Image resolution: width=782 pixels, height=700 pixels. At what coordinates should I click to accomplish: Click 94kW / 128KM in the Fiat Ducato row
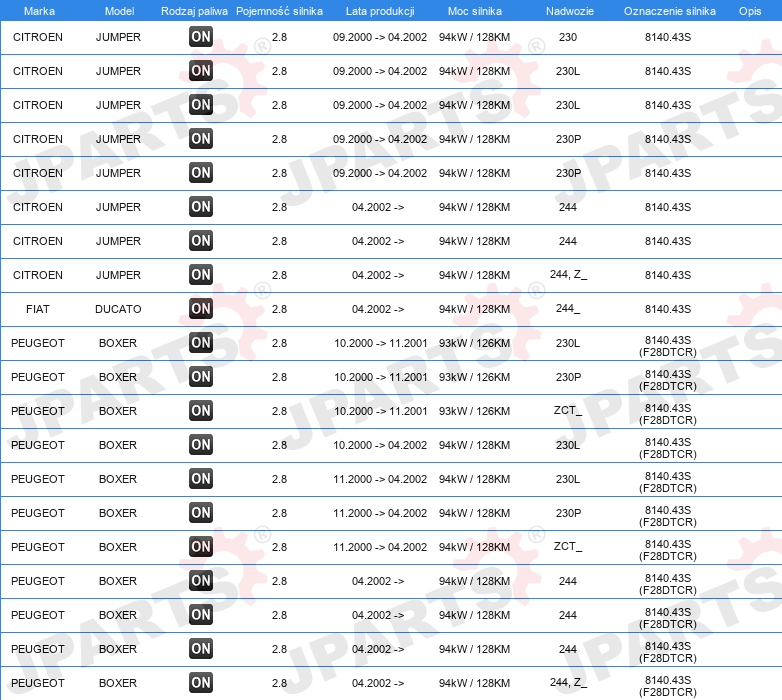(x=474, y=309)
